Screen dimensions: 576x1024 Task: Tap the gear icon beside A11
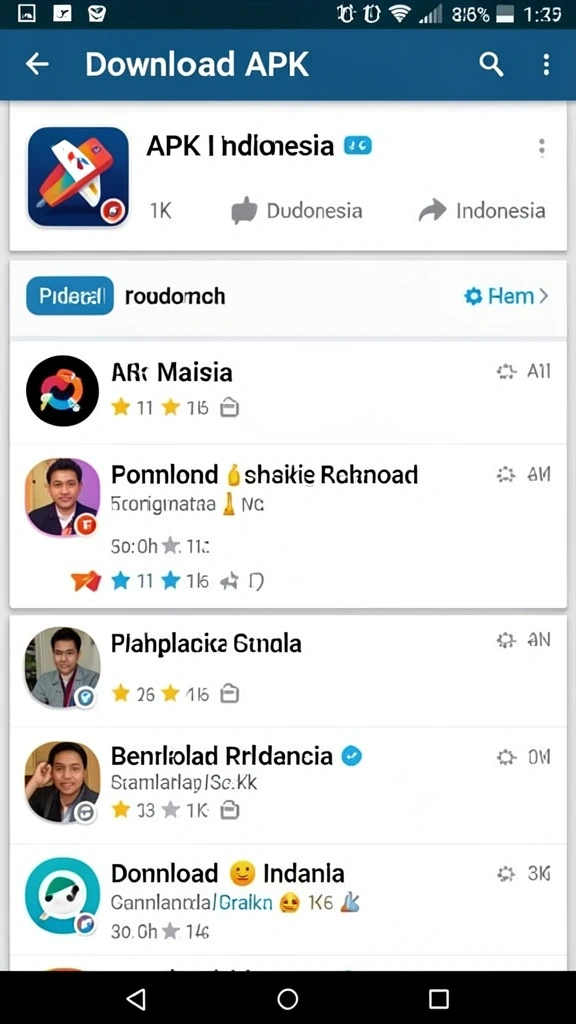pyautogui.click(x=505, y=372)
